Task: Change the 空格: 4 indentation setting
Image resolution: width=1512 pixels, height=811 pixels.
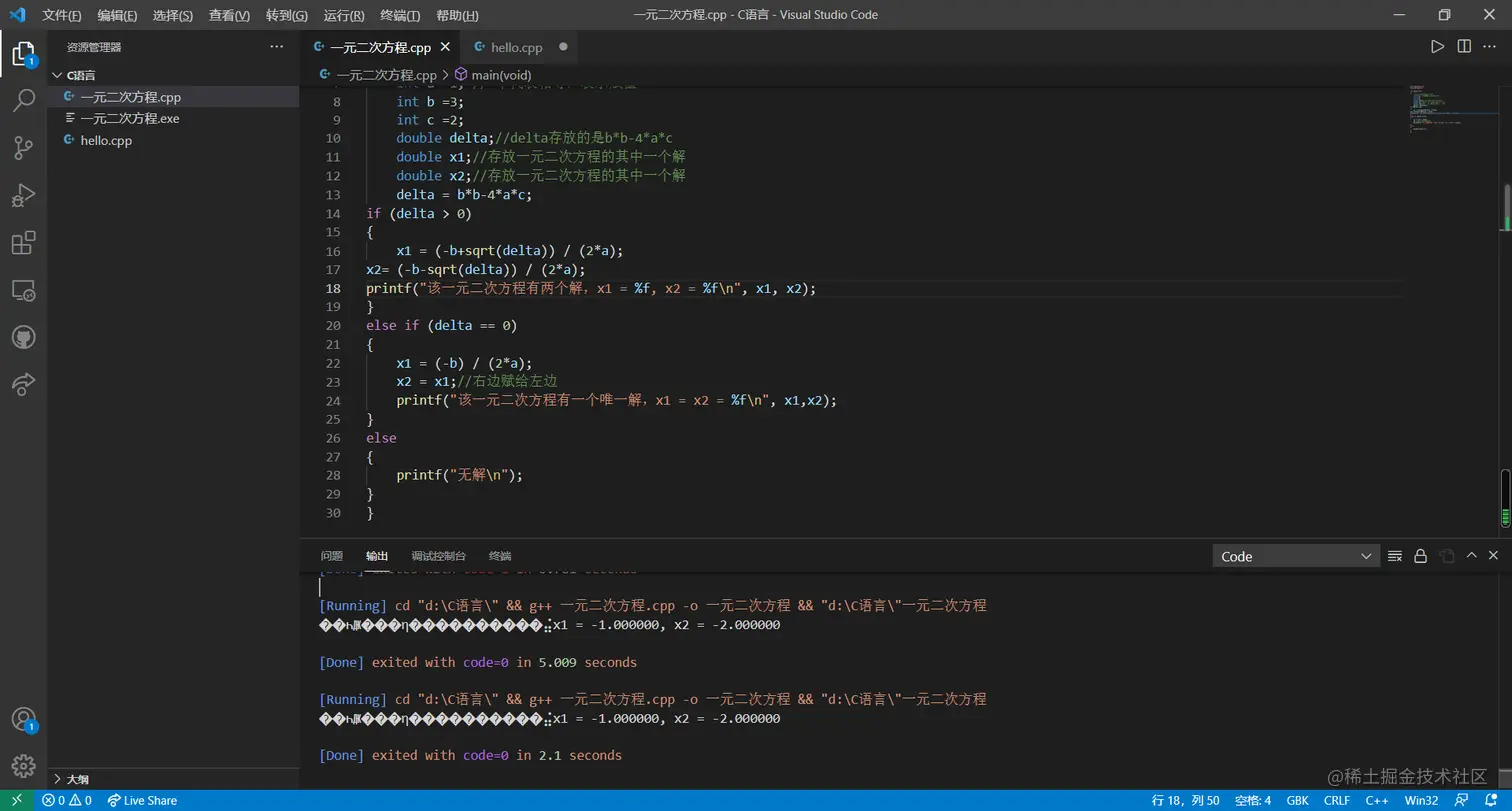Action: click(x=1253, y=800)
